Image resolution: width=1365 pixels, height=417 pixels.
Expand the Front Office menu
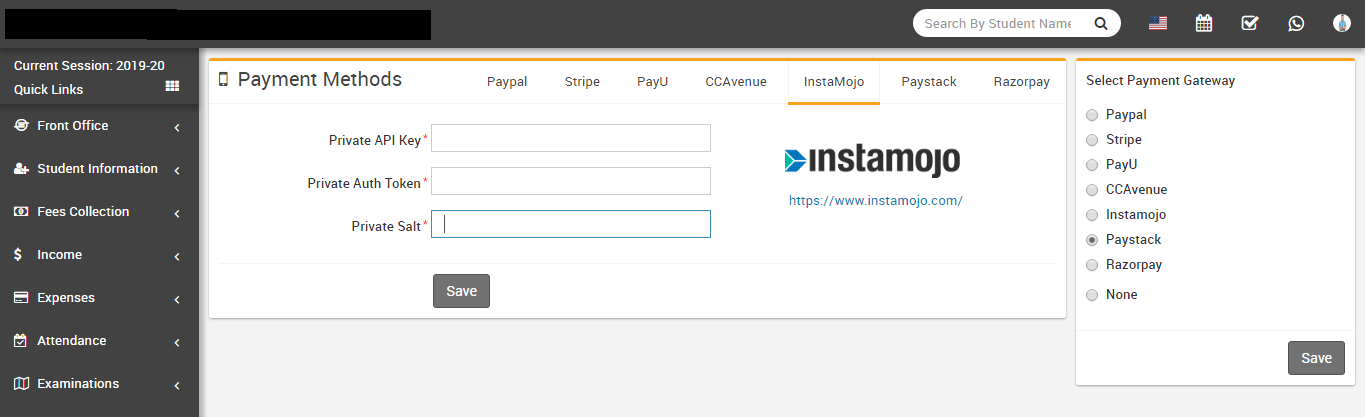(x=98, y=126)
